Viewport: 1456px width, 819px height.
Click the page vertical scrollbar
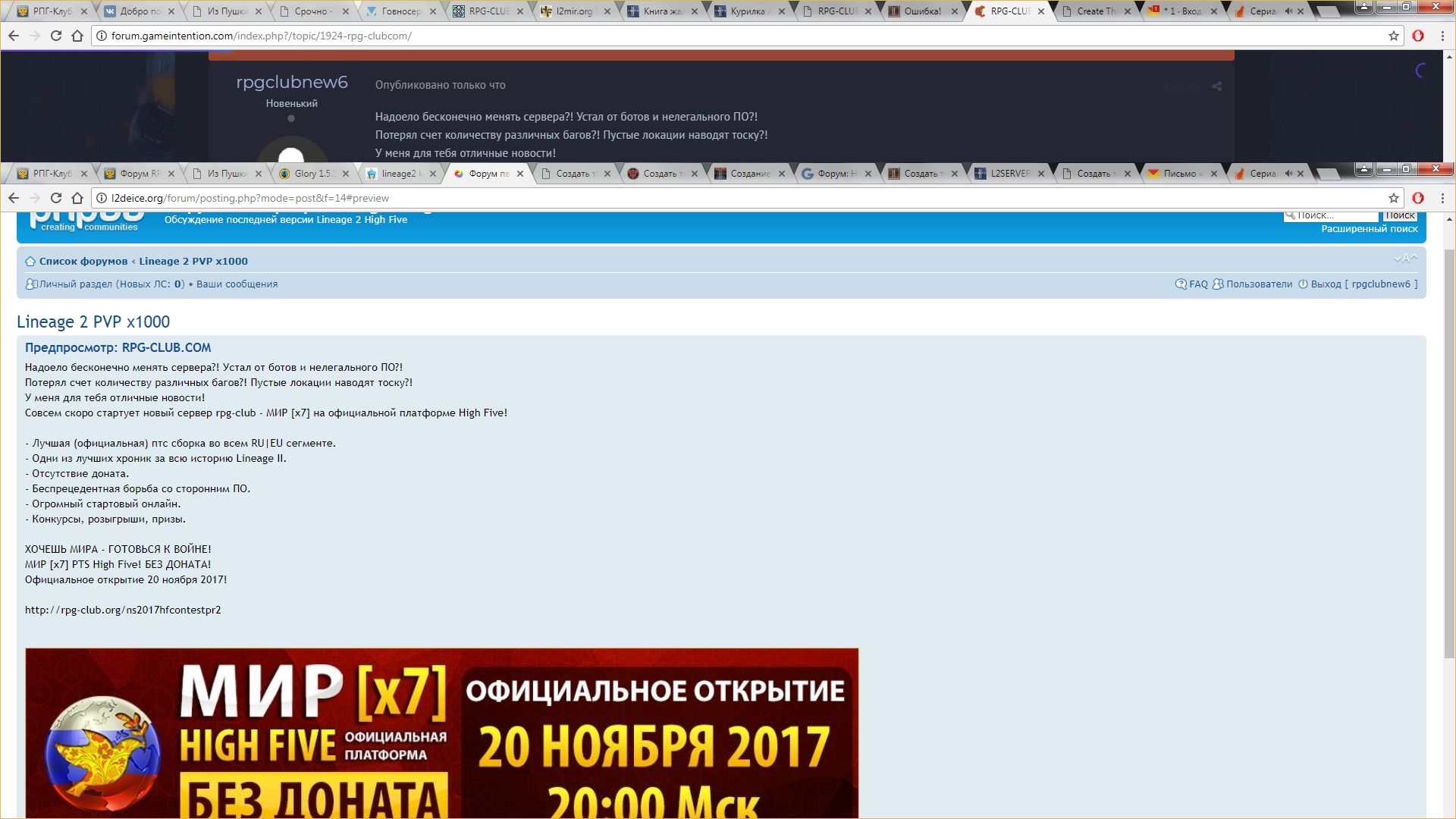(x=1448, y=455)
